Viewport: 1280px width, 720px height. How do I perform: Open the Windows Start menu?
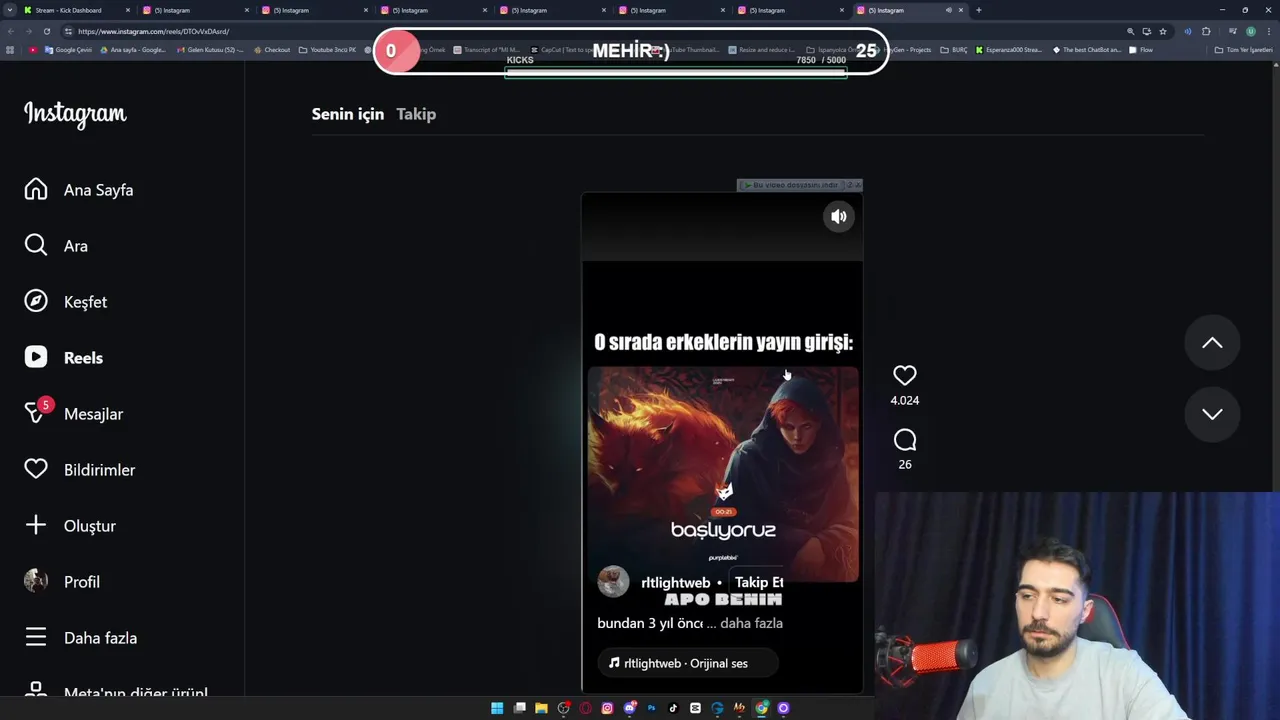point(497,708)
